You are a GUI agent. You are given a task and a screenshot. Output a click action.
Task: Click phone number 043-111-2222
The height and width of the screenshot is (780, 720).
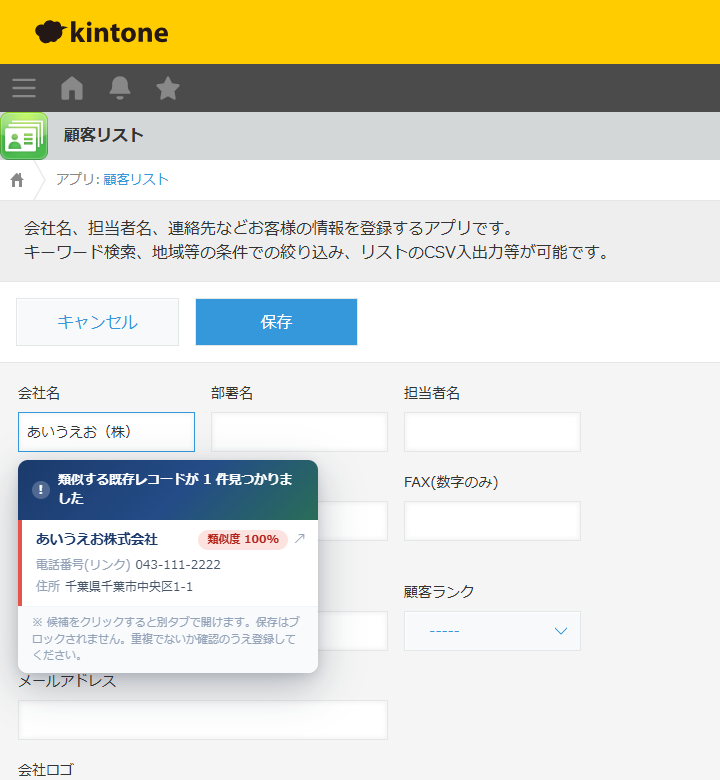[178, 565]
